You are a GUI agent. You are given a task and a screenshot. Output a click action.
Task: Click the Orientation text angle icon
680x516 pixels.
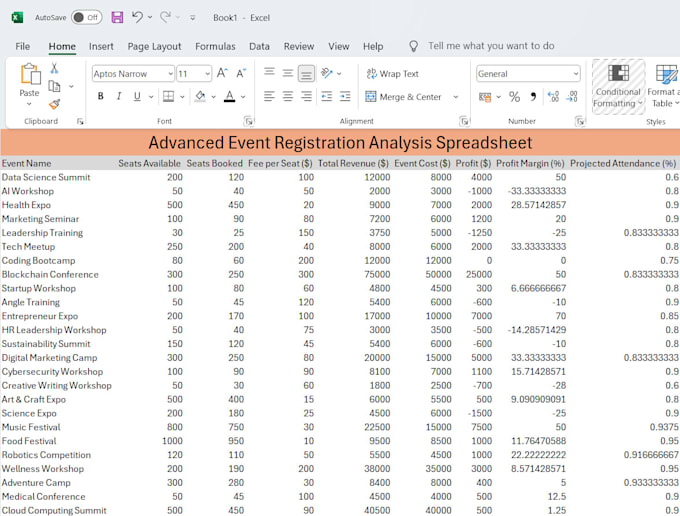click(327, 73)
